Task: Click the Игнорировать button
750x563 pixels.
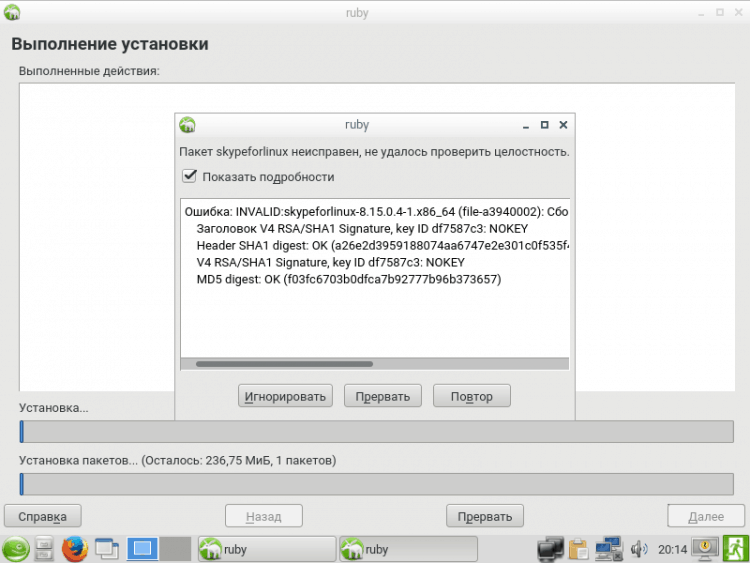Action: point(286,396)
